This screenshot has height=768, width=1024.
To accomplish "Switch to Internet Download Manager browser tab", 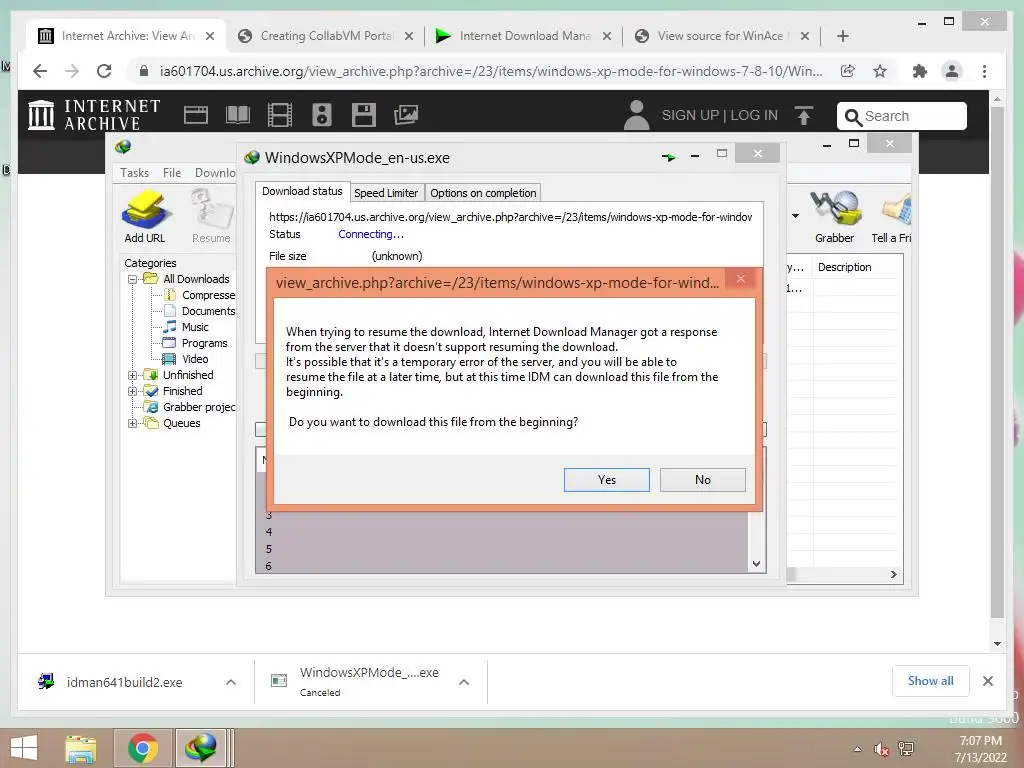I will pos(524,36).
